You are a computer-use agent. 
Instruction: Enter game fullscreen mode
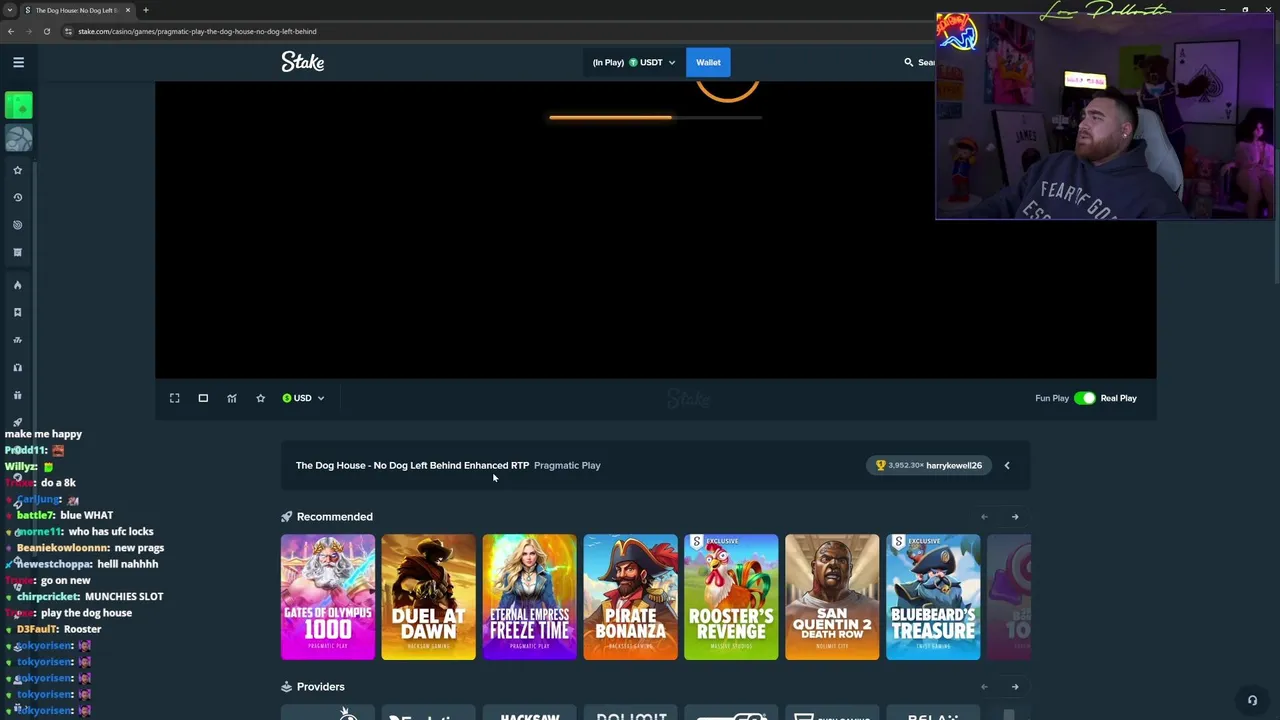coord(174,398)
